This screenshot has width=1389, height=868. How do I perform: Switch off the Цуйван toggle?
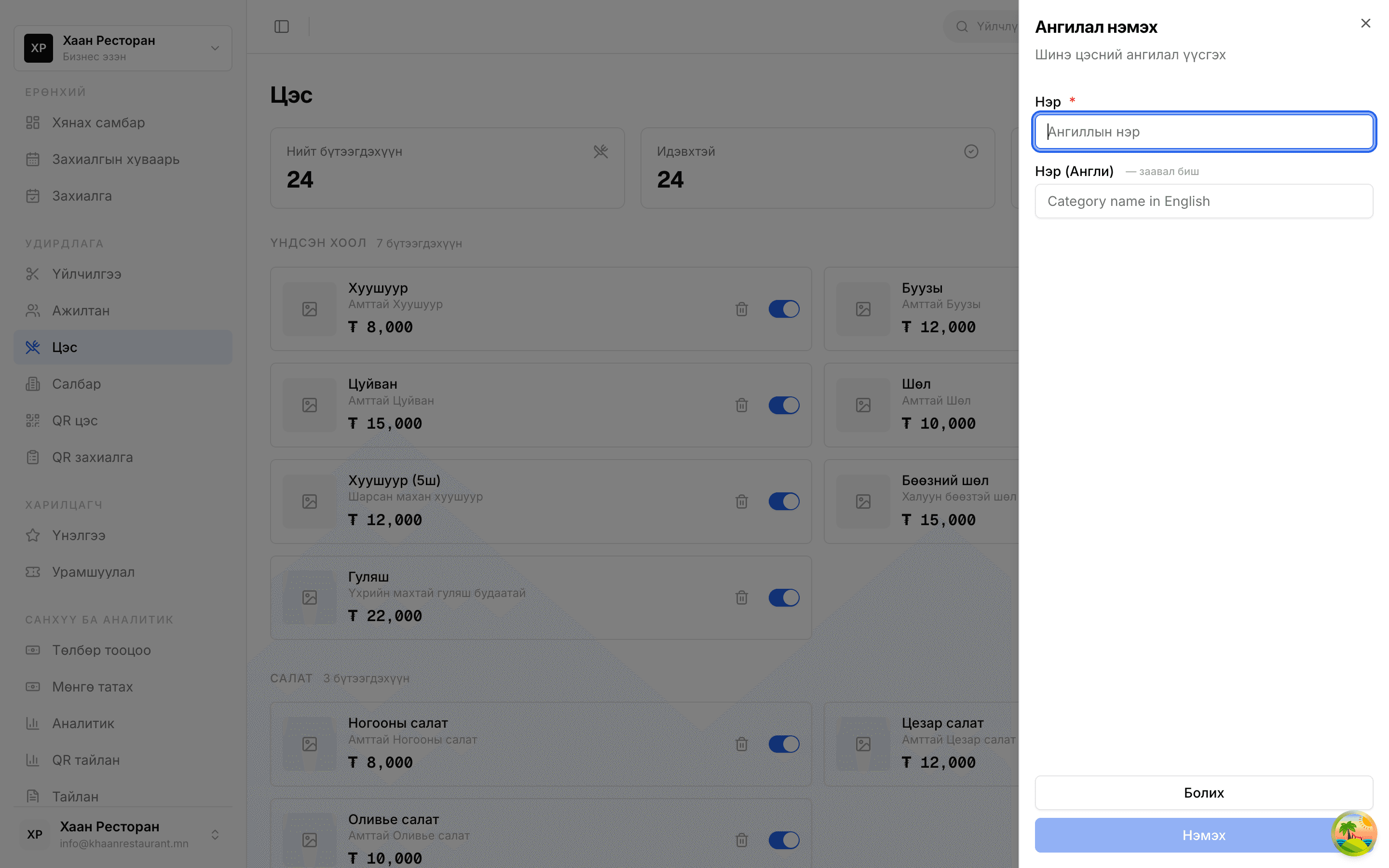784,405
